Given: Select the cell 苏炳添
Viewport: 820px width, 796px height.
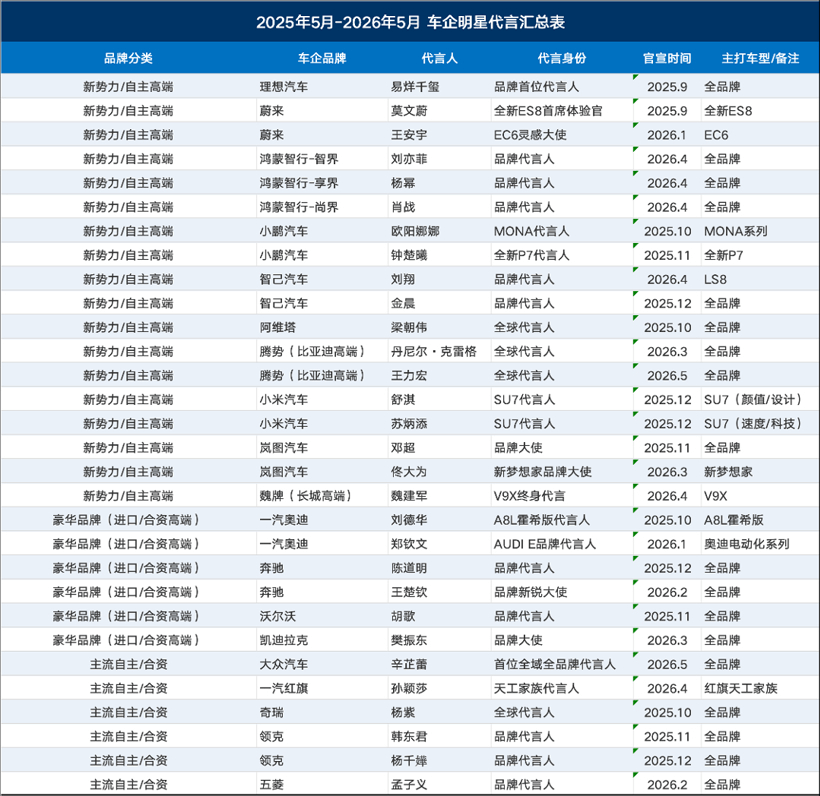Looking at the screenshot, I should (409, 424).
